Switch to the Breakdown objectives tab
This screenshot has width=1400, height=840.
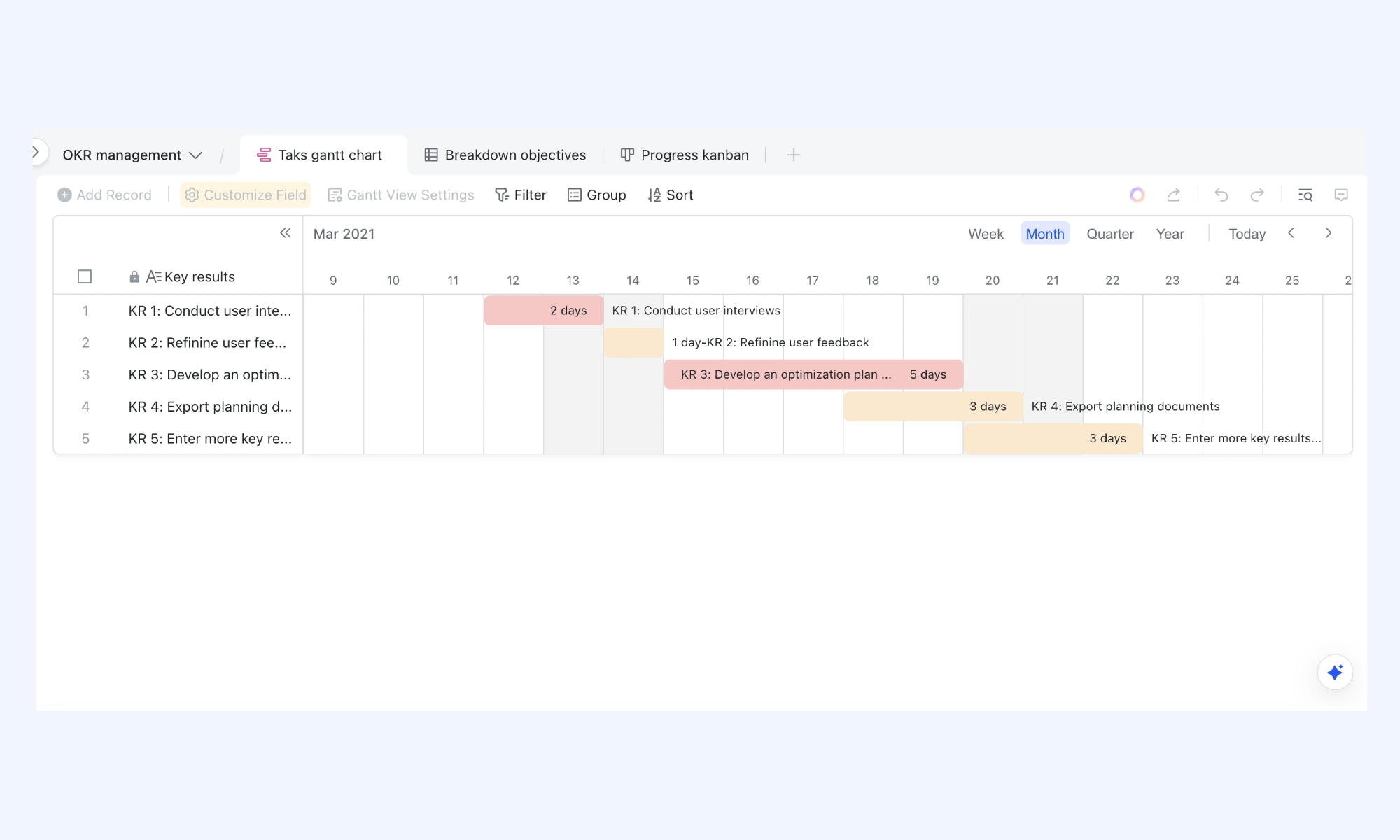point(505,155)
